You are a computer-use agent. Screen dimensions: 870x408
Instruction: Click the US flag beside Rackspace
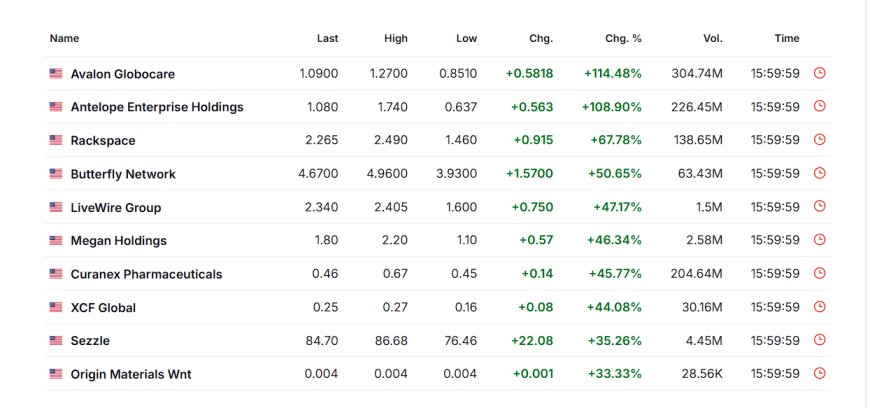(x=55, y=140)
